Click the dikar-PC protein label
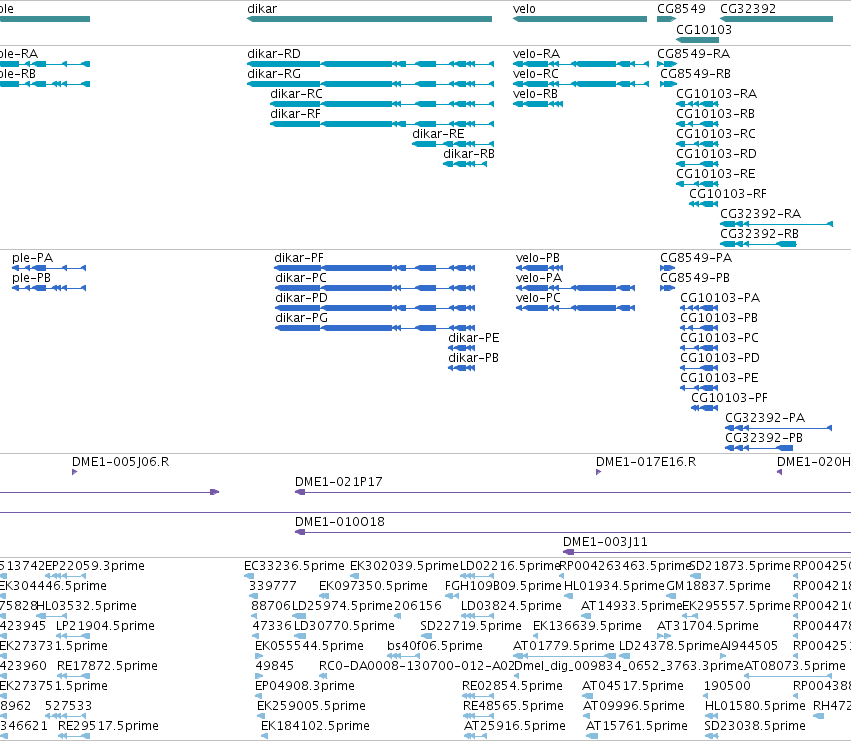 coord(301,278)
